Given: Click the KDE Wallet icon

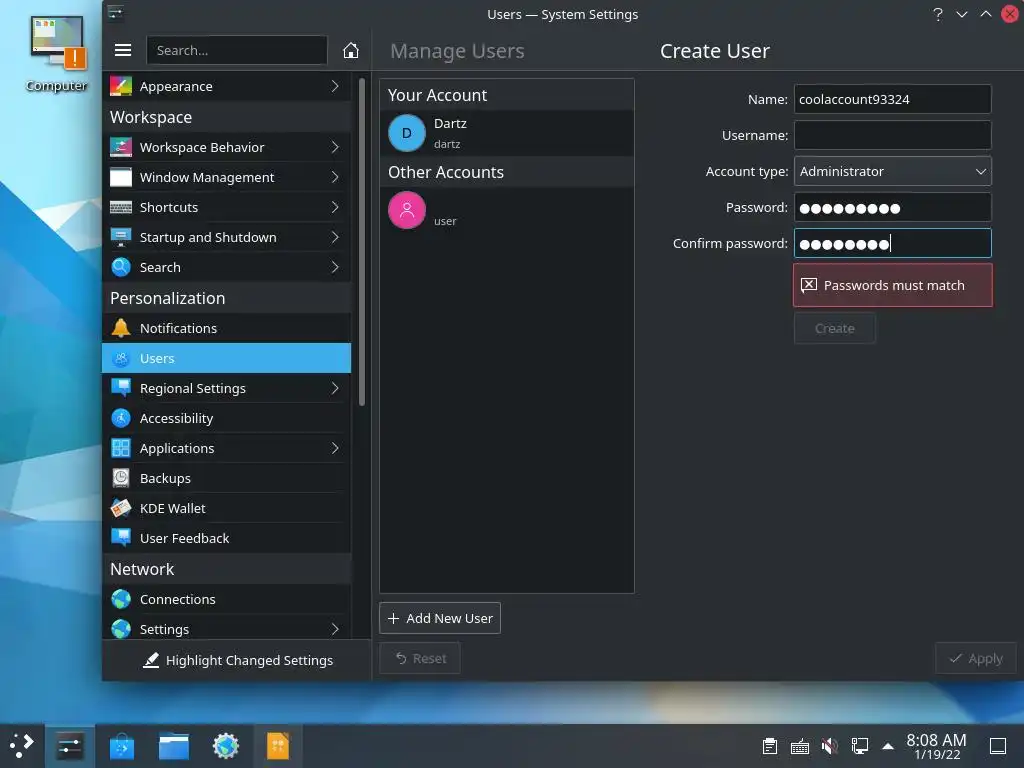Looking at the screenshot, I should pyautogui.click(x=121, y=508).
